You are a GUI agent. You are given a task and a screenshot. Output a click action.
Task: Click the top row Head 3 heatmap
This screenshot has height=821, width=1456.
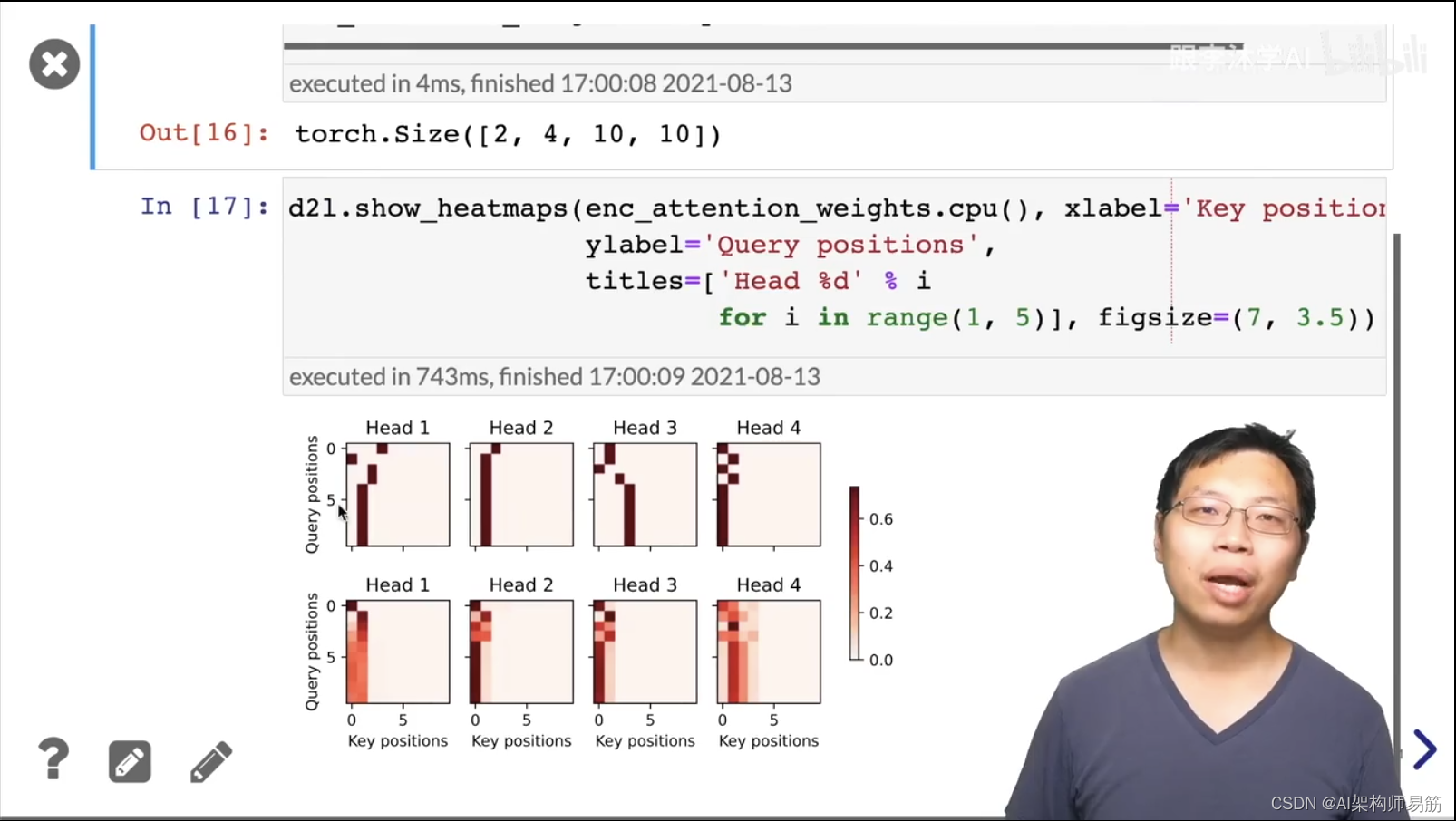tap(645, 495)
